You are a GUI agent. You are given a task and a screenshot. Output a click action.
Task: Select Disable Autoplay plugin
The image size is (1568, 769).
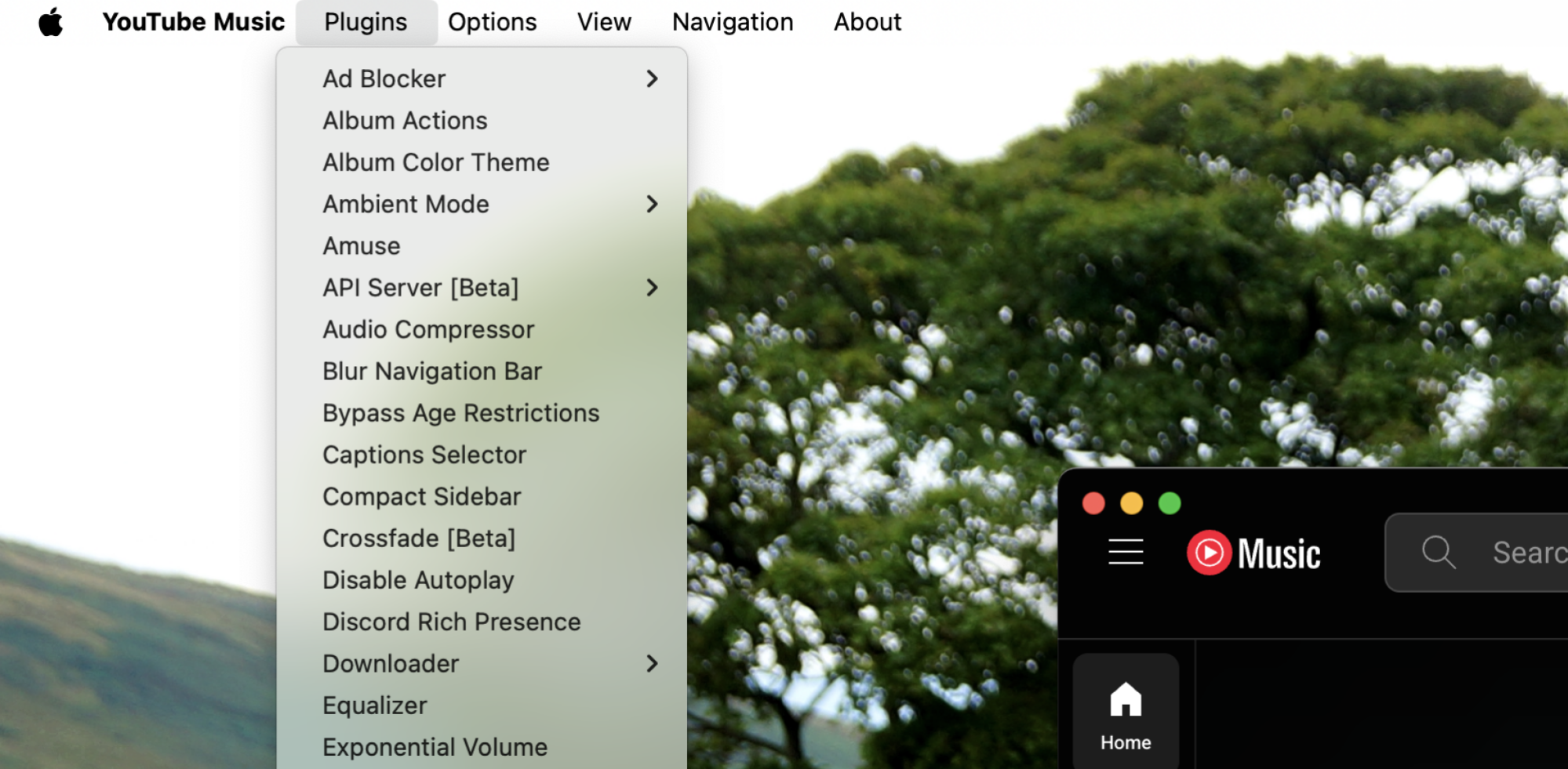click(x=482, y=580)
